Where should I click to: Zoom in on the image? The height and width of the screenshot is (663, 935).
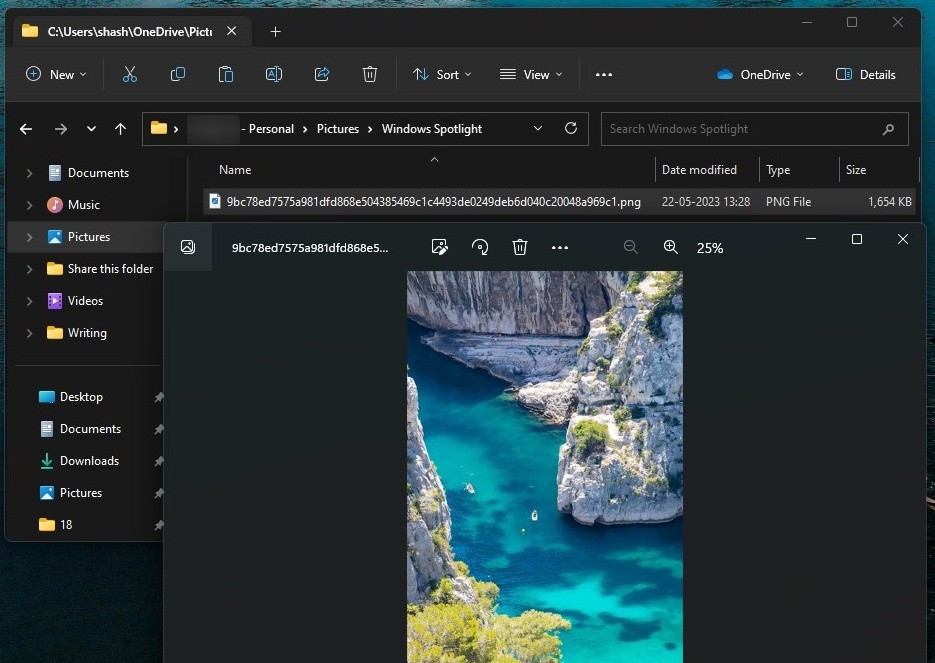(671, 247)
